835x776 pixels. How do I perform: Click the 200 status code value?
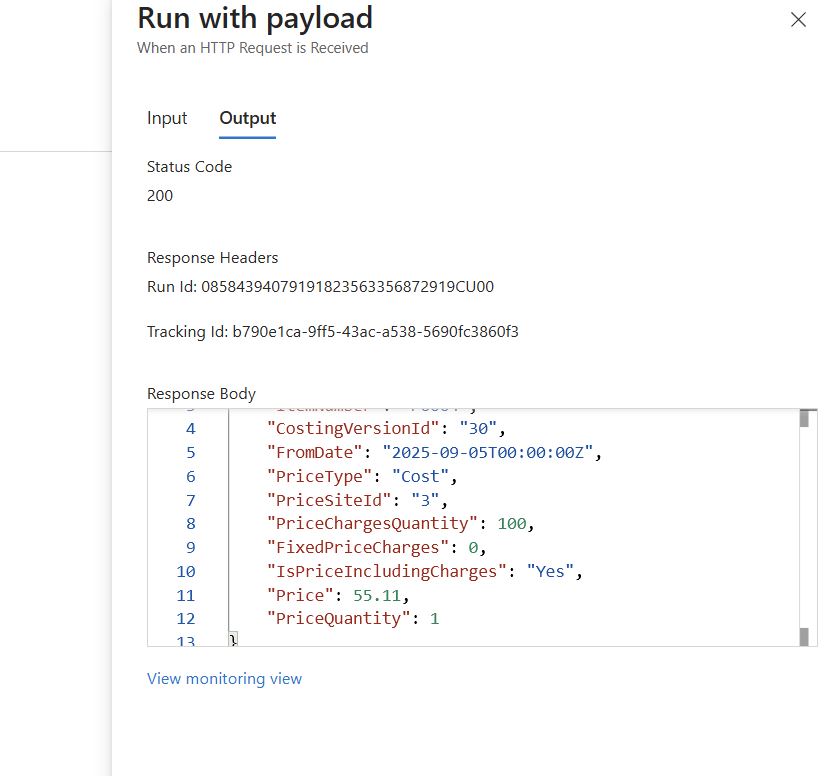(x=160, y=196)
